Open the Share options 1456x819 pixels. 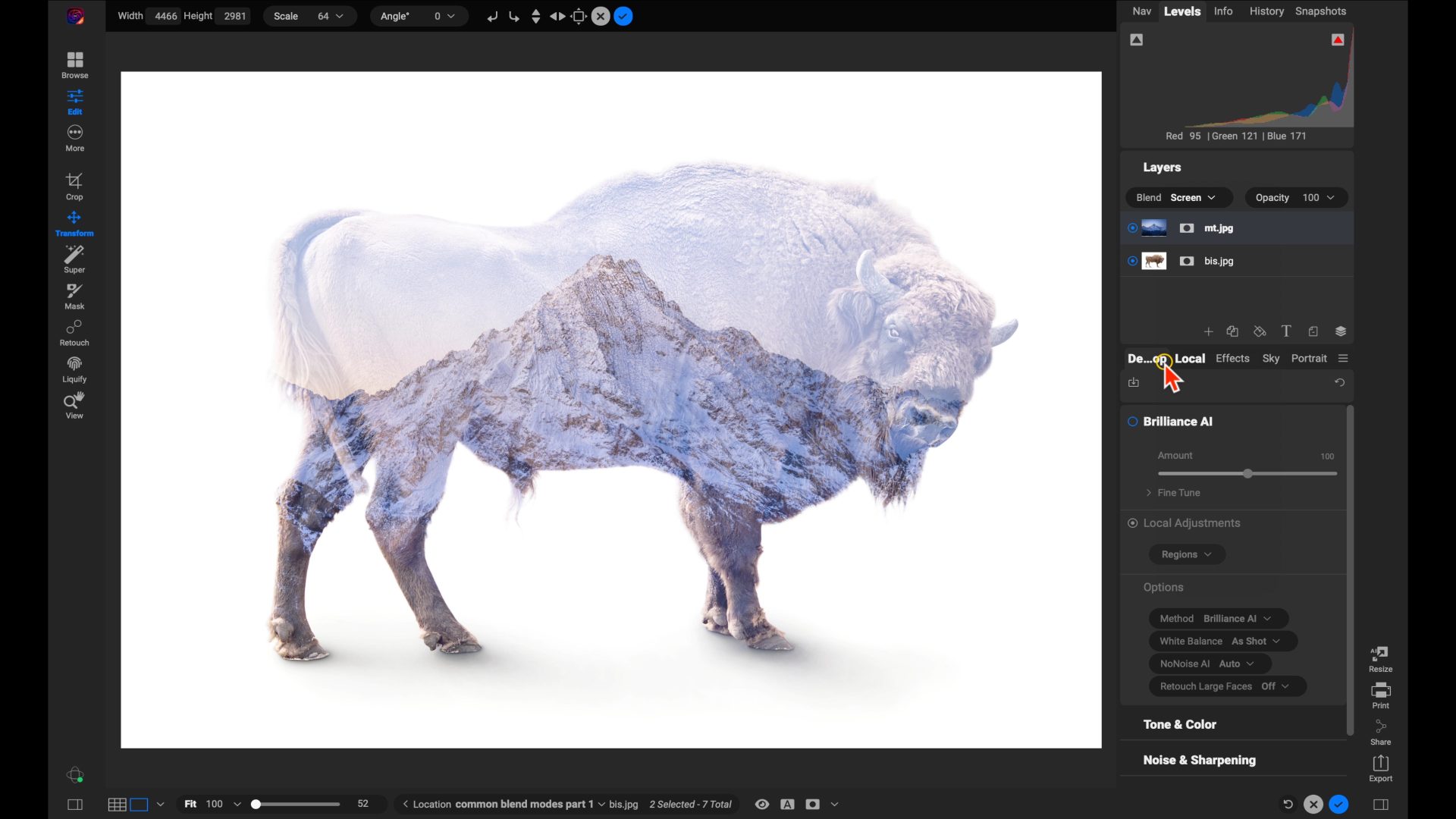pyautogui.click(x=1380, y=732)
